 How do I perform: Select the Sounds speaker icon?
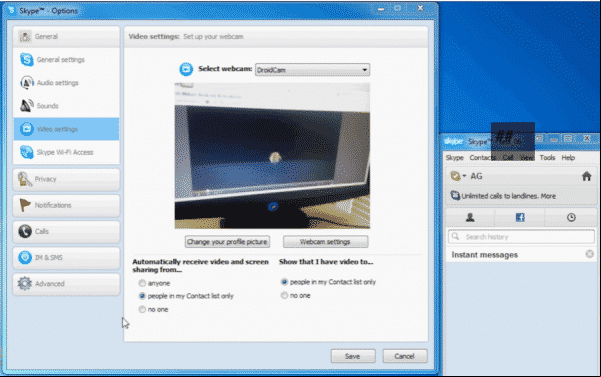pyautogui.click(x=26, y=106)
